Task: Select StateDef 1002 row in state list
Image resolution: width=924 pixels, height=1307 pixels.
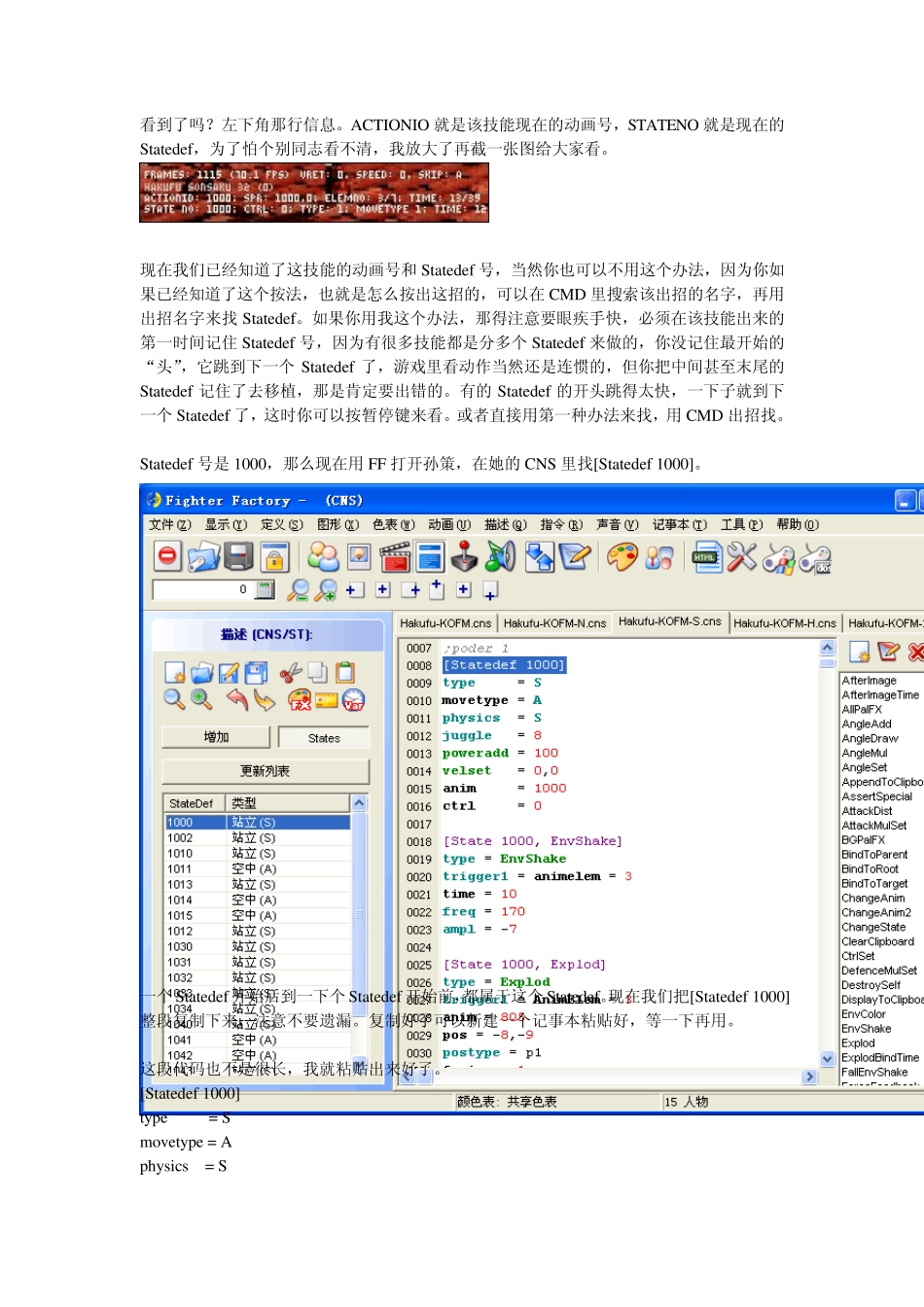Action: [258, 837]
